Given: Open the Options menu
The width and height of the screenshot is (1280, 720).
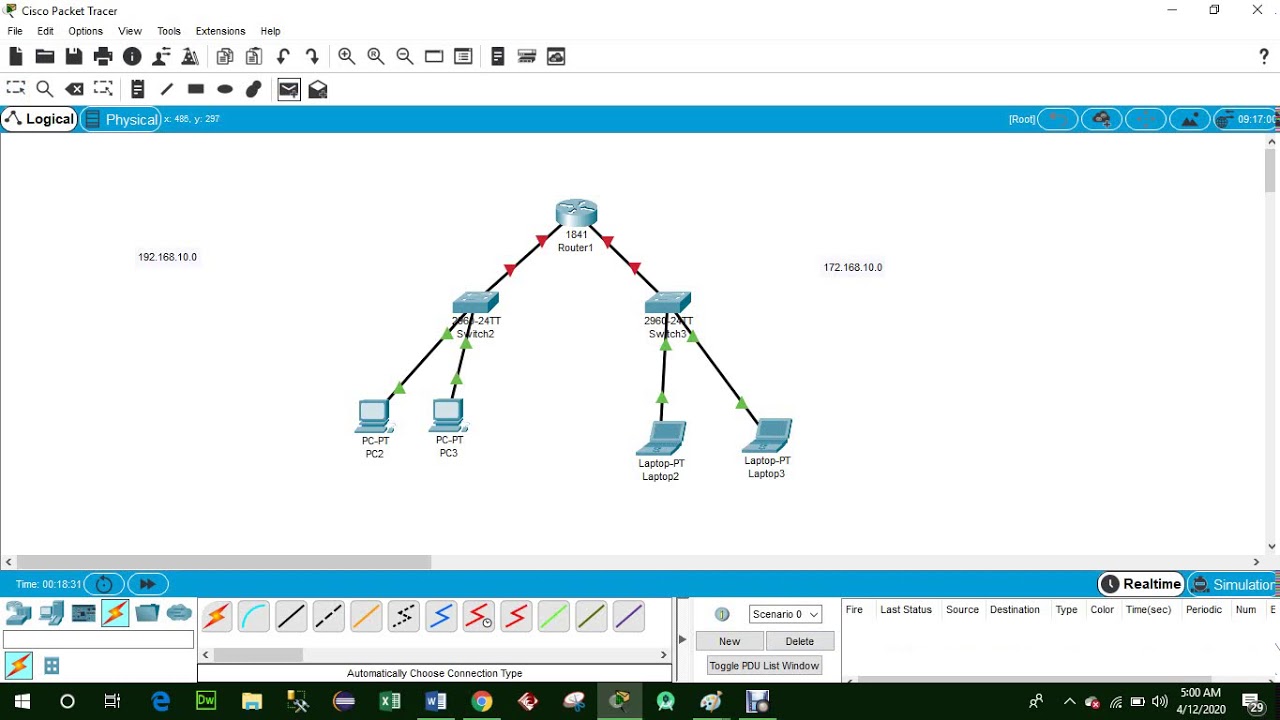Looking at the screenshot, I should coord(86,31).
